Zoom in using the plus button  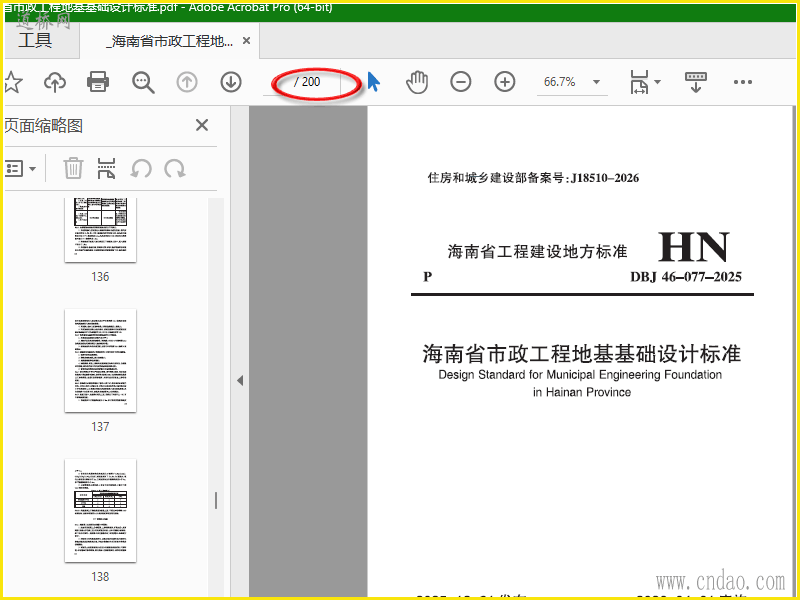[505, 82]
